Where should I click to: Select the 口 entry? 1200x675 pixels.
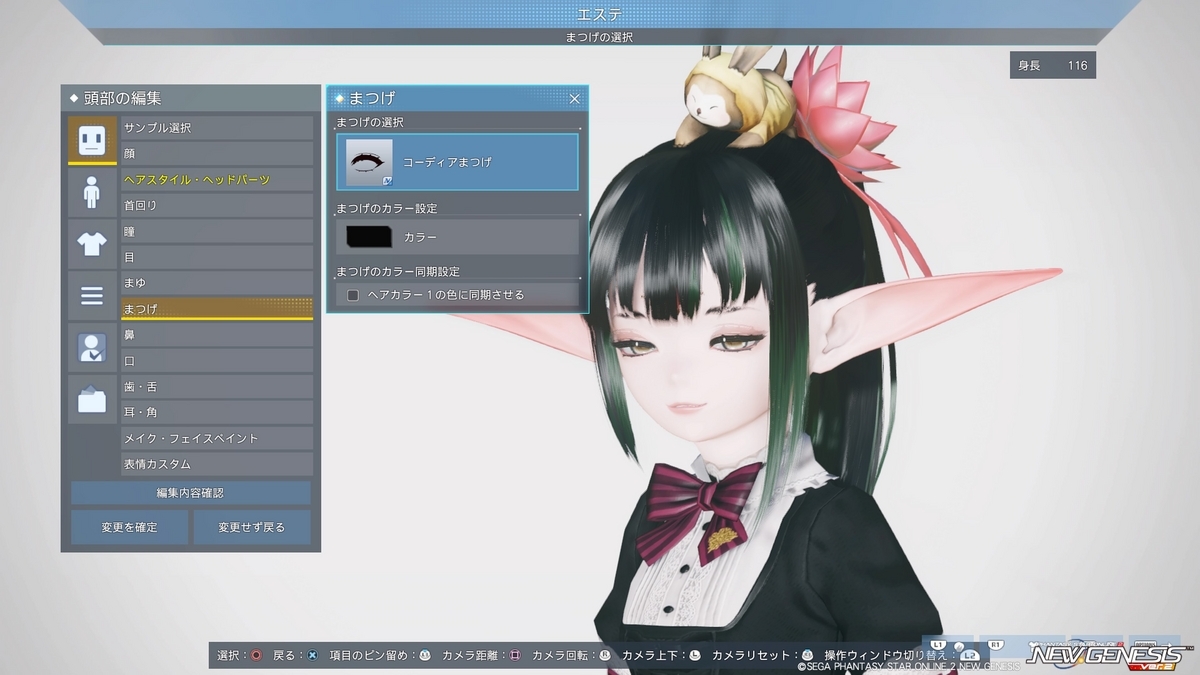217,361
